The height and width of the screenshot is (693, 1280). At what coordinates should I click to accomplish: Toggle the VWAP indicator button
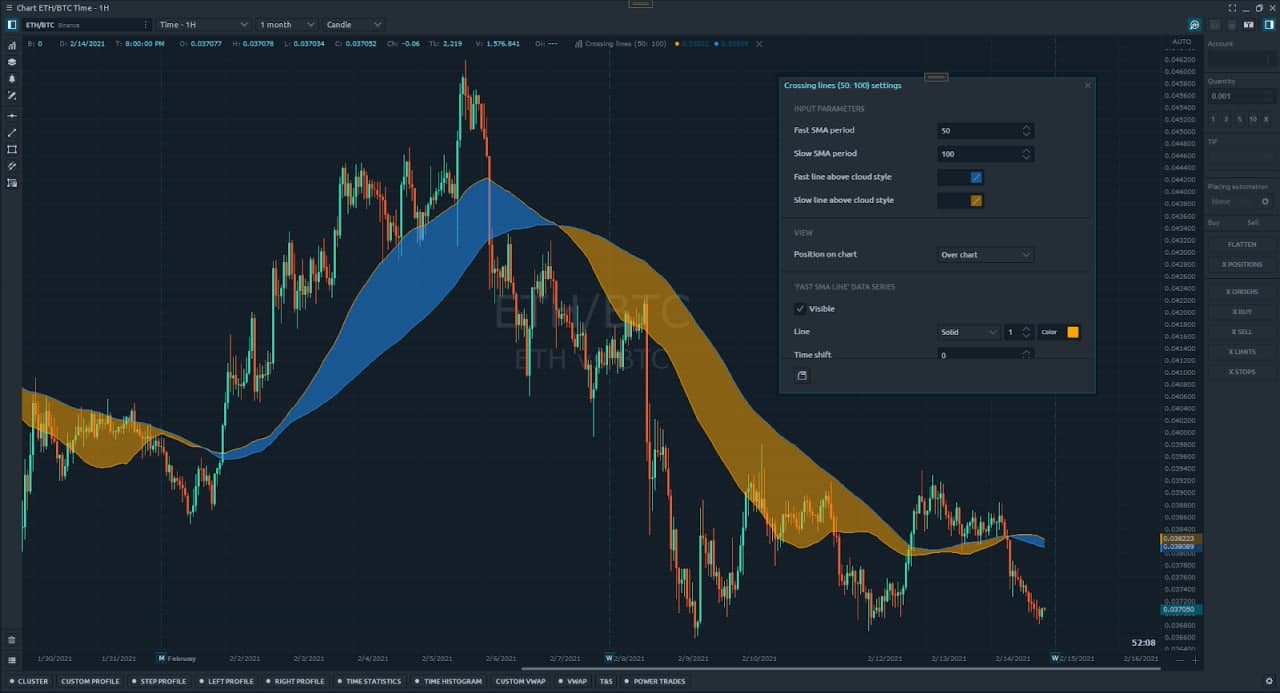click(x=576, y=681)
